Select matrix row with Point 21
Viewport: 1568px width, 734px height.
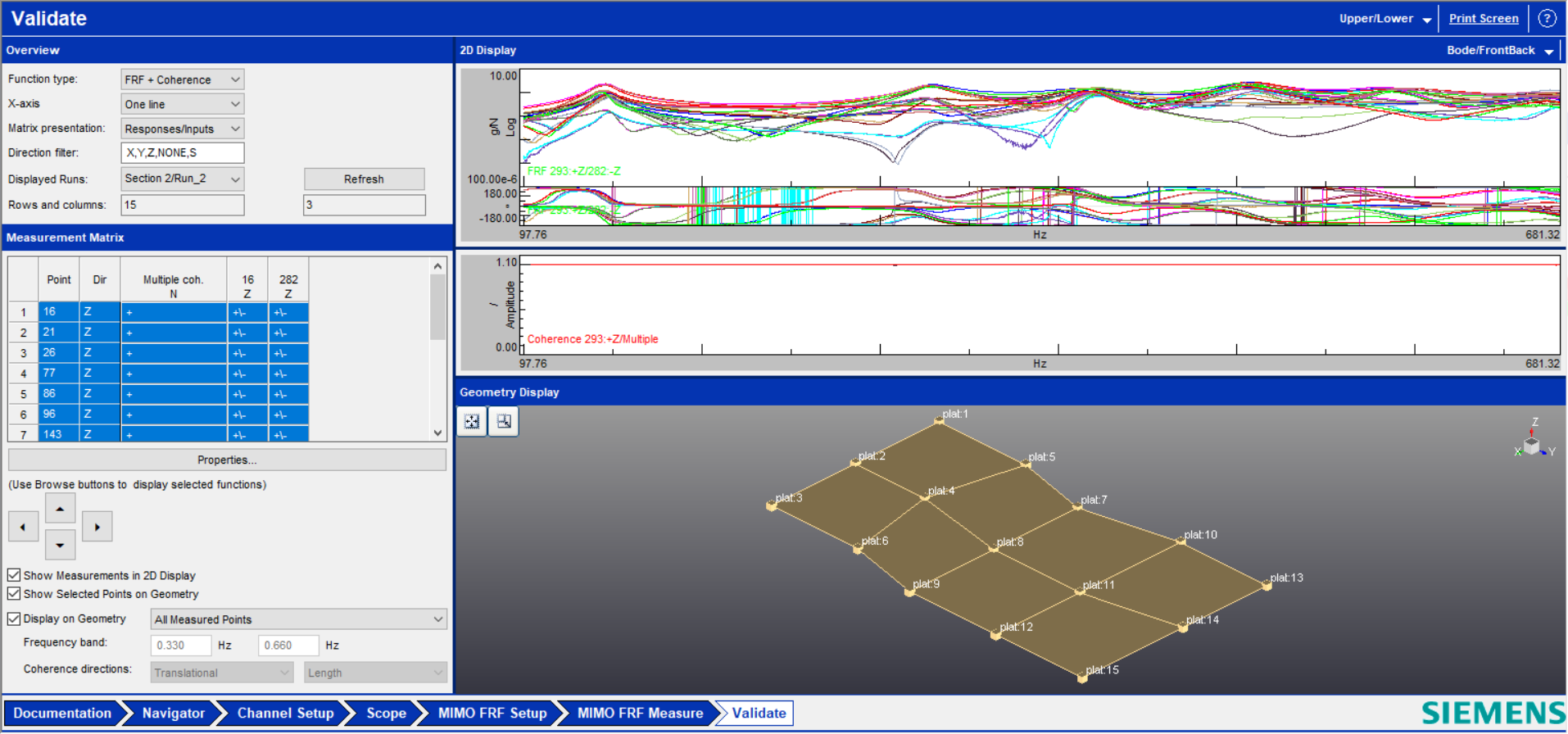pos(158,333)
